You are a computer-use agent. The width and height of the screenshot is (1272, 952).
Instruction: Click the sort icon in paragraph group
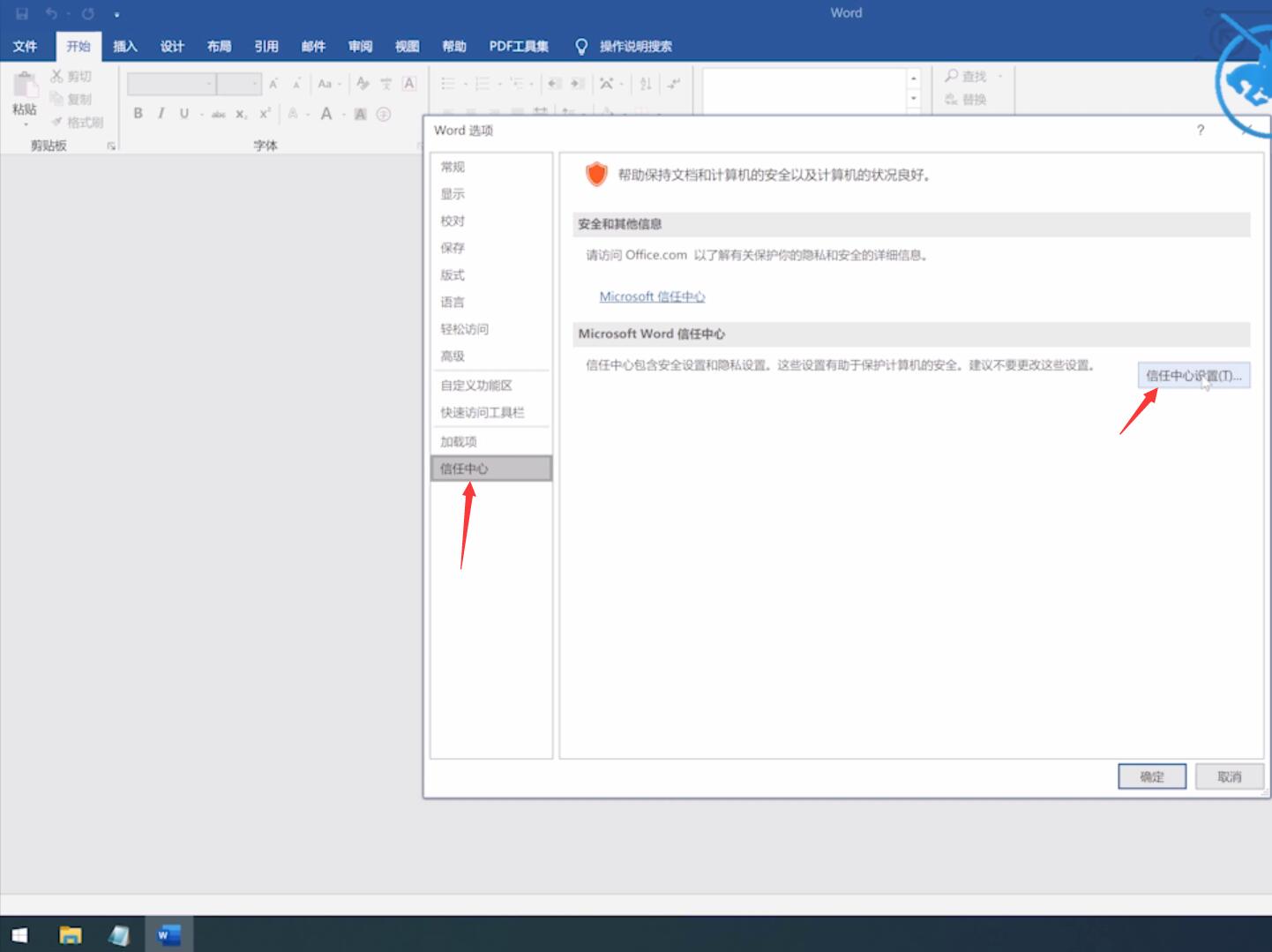[x=646, y=84]
